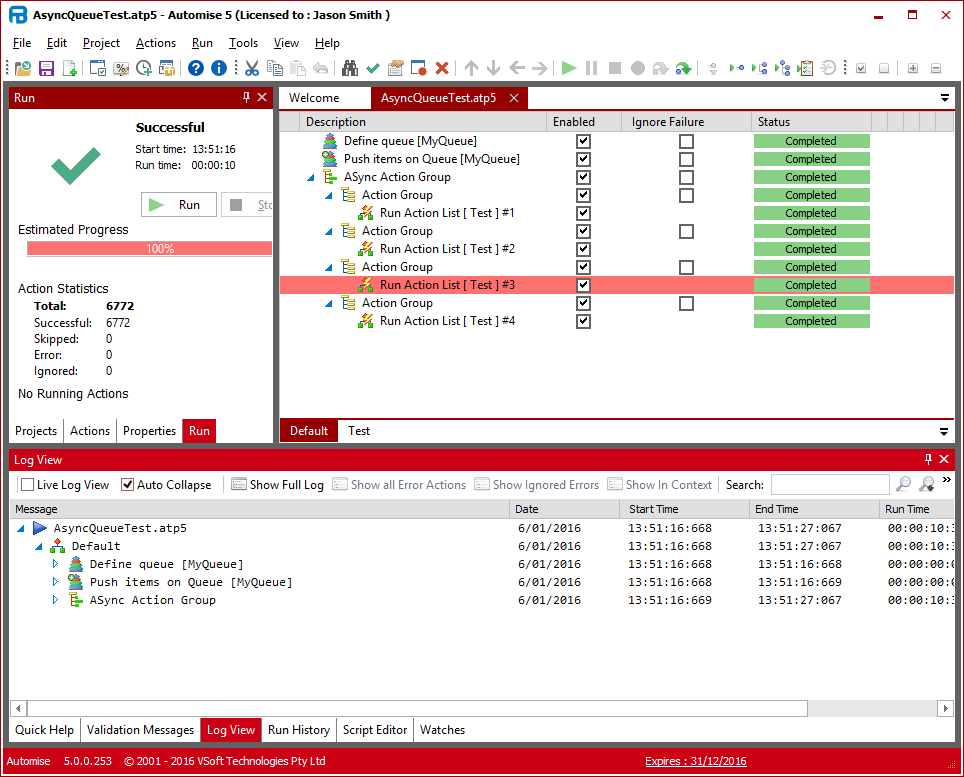Collapse the ASync Action Group node

click(x=310, y=178)
